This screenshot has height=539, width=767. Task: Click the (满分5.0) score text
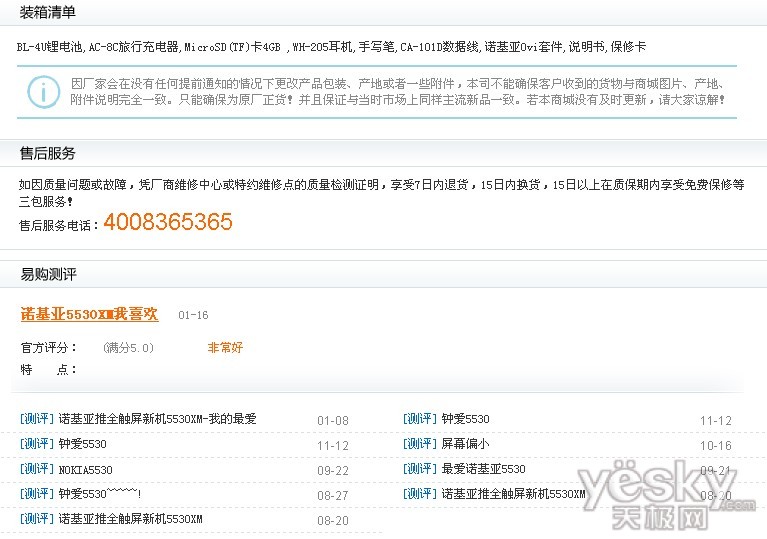(x=128, y=348)
